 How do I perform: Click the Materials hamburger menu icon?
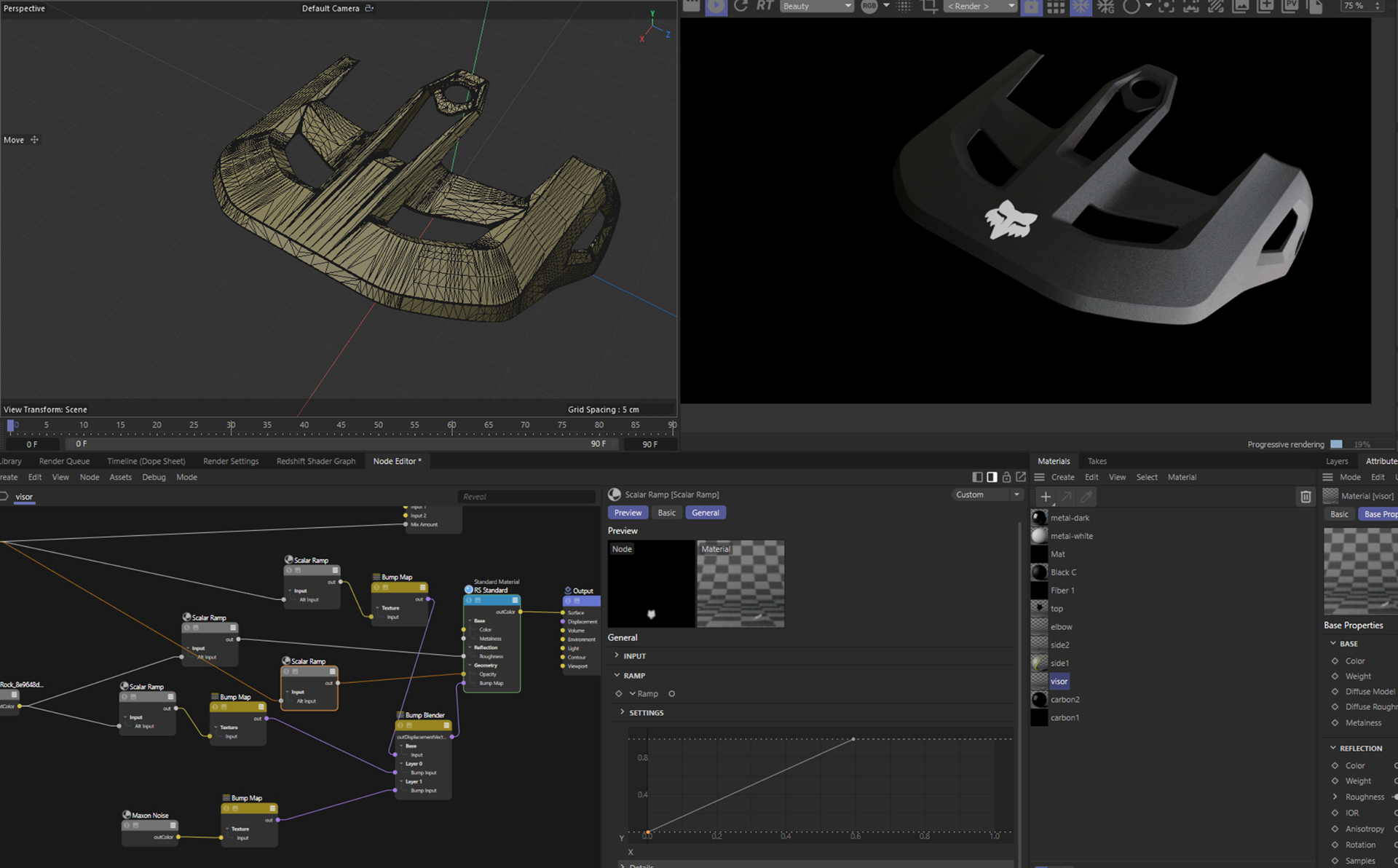click(x=1040, y=477)
